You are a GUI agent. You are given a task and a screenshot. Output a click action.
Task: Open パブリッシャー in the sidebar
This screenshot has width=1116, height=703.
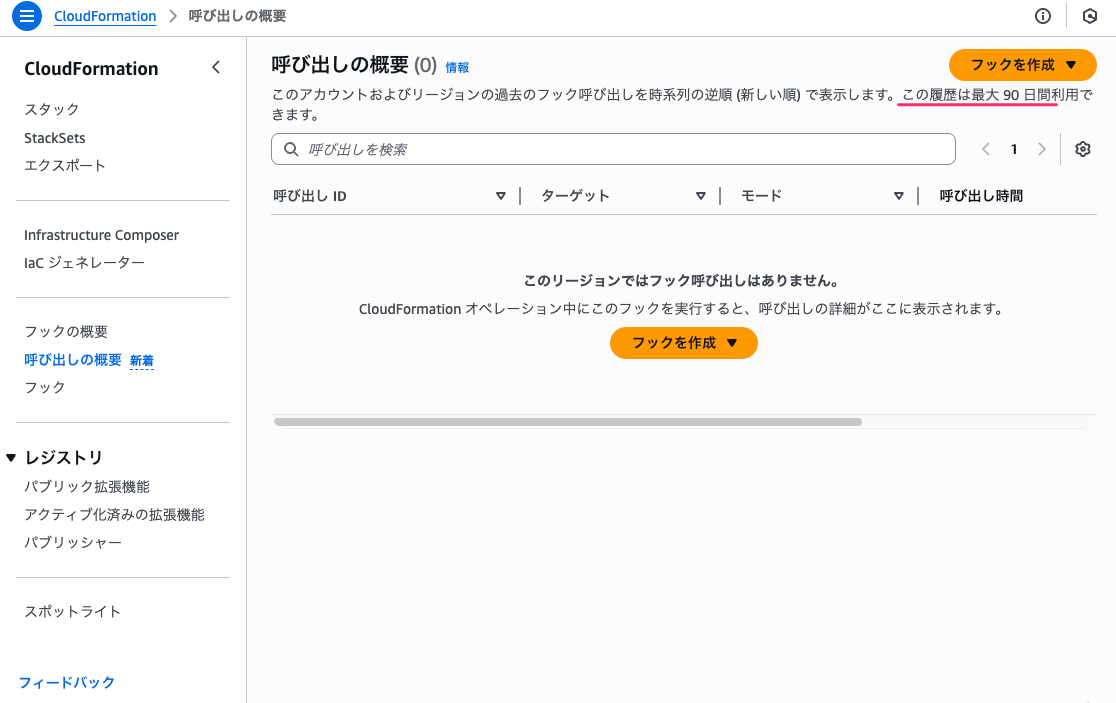pyautogui.click(x=73, y=542)
